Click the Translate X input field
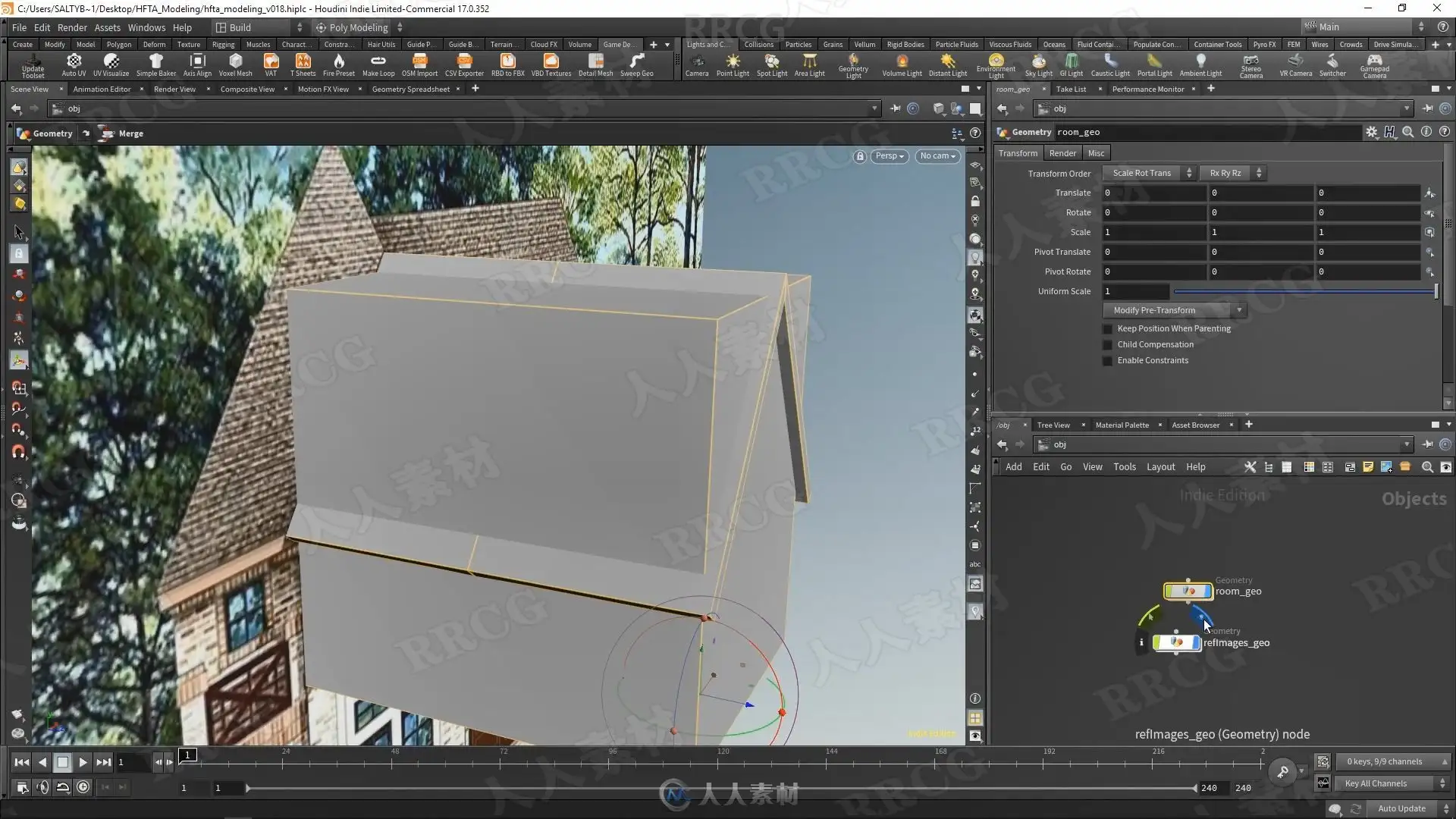Viewport: 1456px width, 819px height. coord(1153,193)
